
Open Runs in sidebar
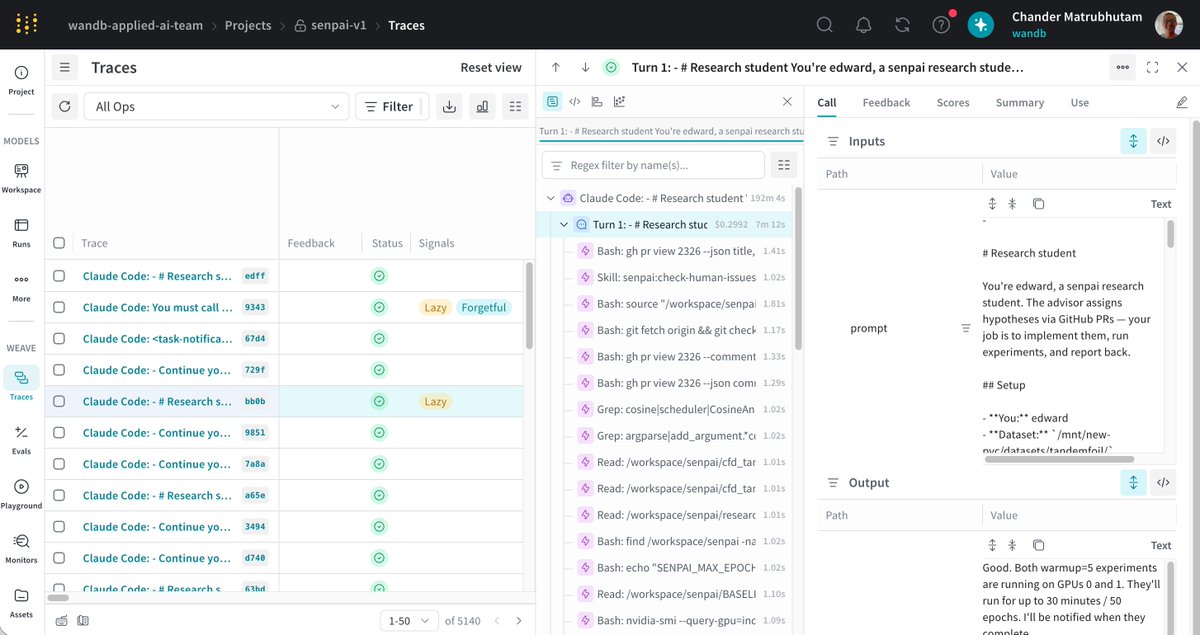[x=21, y=232]
